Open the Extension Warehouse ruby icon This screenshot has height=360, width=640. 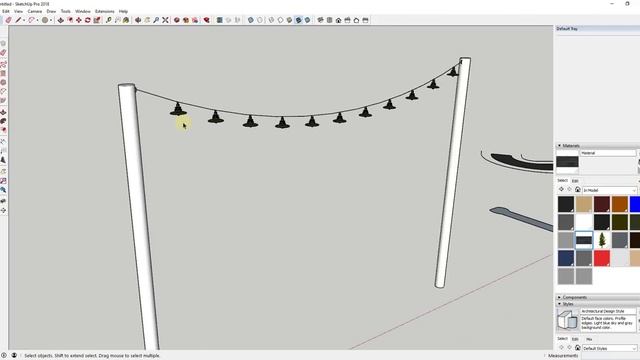(x=207, y=20)
